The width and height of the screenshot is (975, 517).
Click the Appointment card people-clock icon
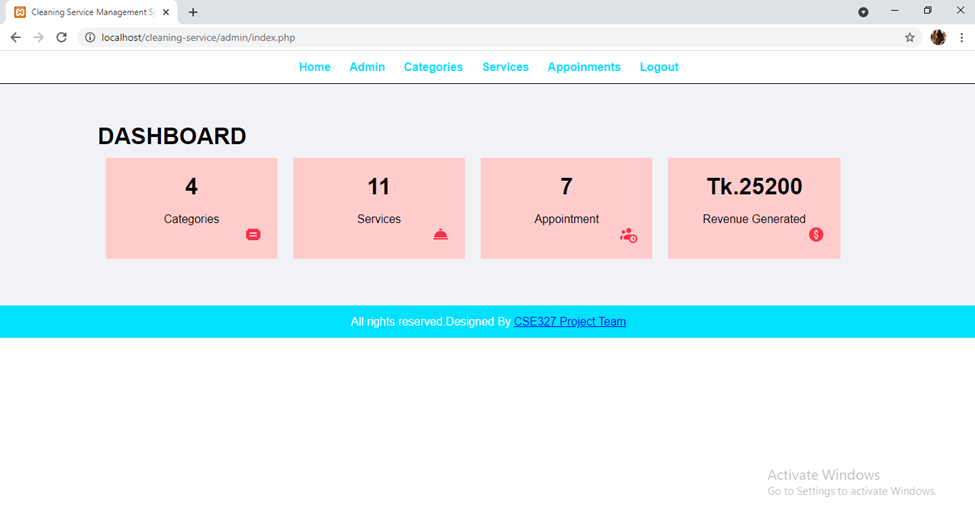628,235
